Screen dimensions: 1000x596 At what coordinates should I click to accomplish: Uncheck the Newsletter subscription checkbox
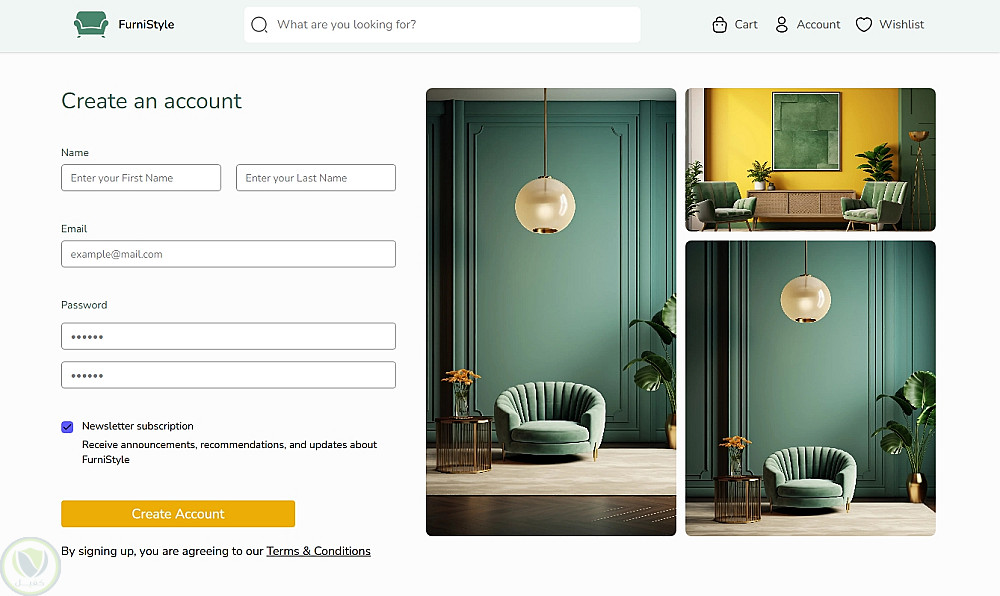(67, 427)
